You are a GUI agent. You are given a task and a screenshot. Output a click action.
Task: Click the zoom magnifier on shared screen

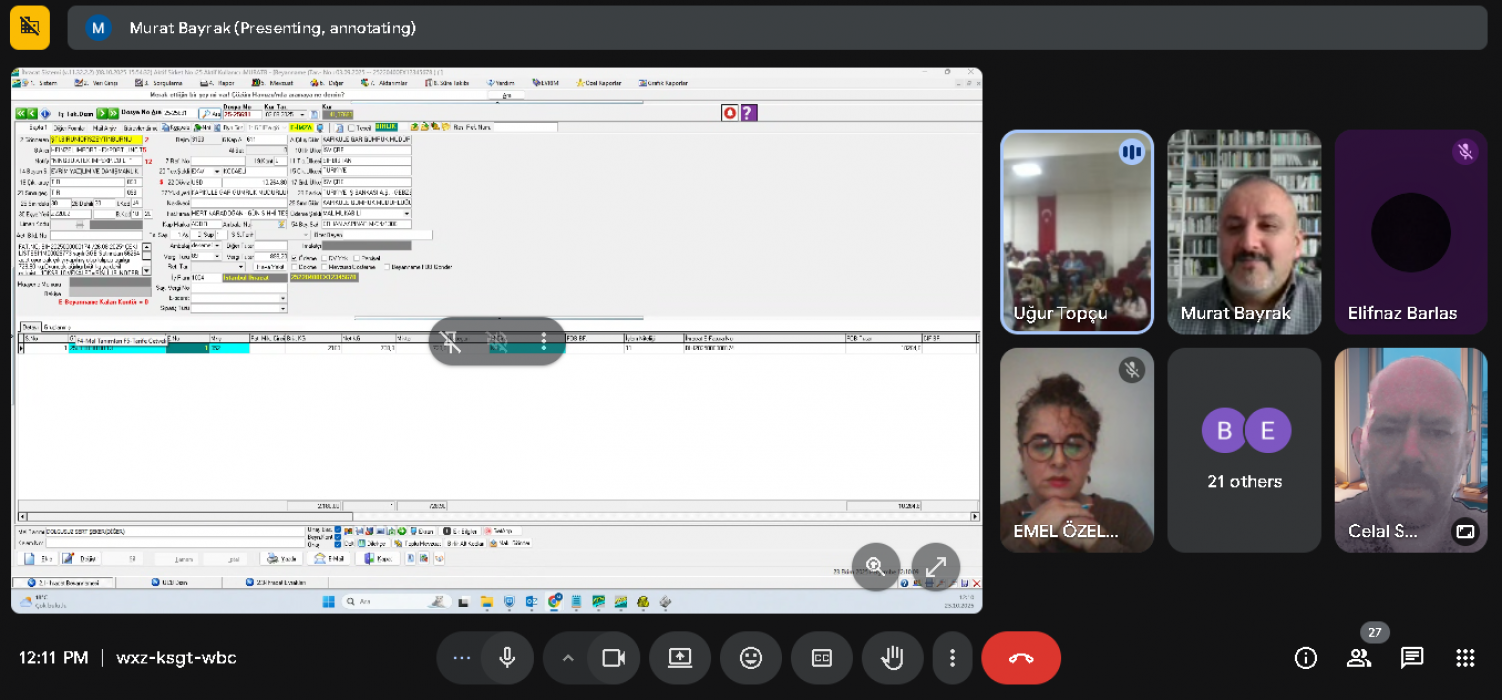pos(875,566)
